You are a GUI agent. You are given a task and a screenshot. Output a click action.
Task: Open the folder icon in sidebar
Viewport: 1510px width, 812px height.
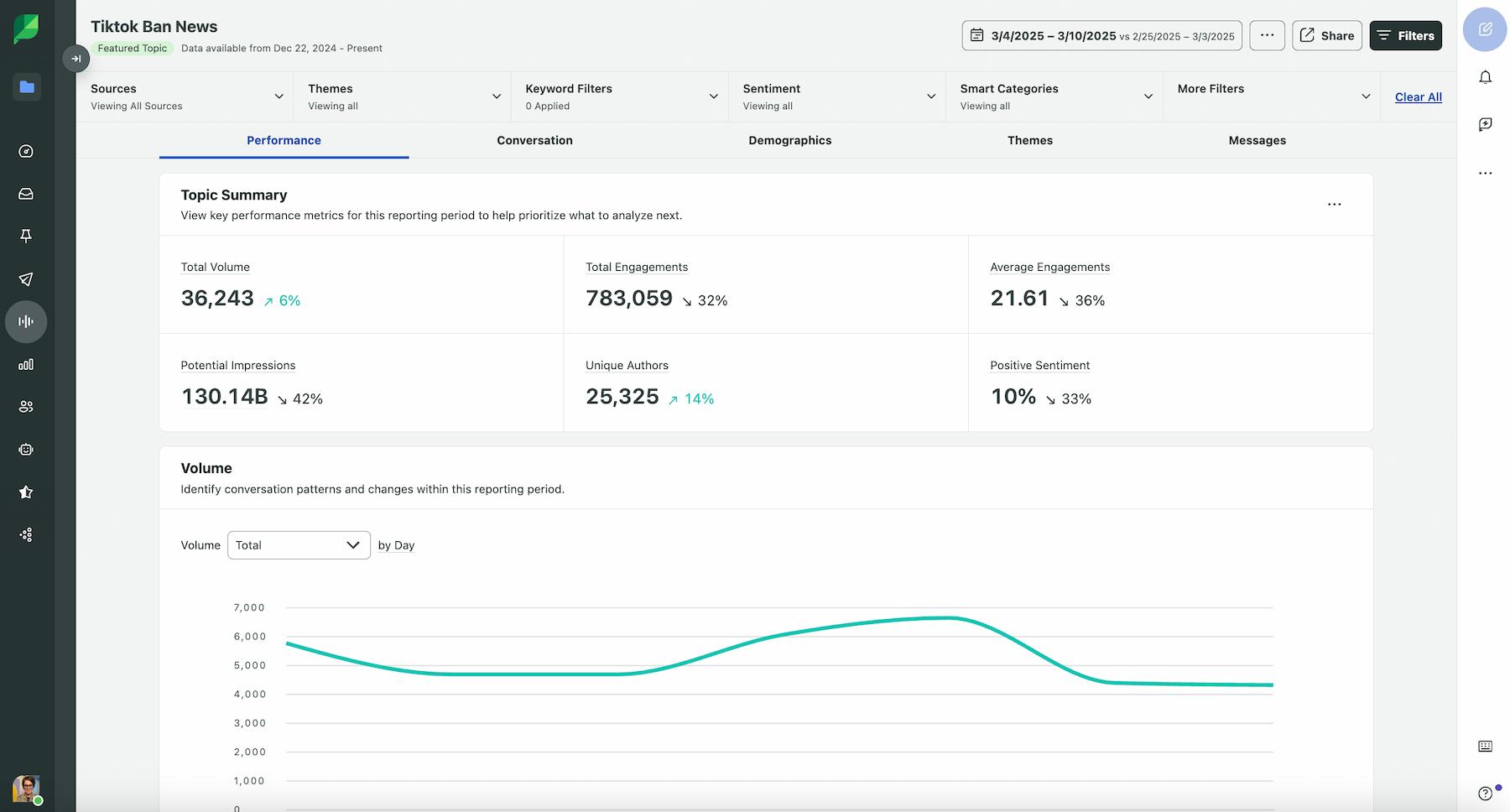pyautogui.click(x=27, y=86)
